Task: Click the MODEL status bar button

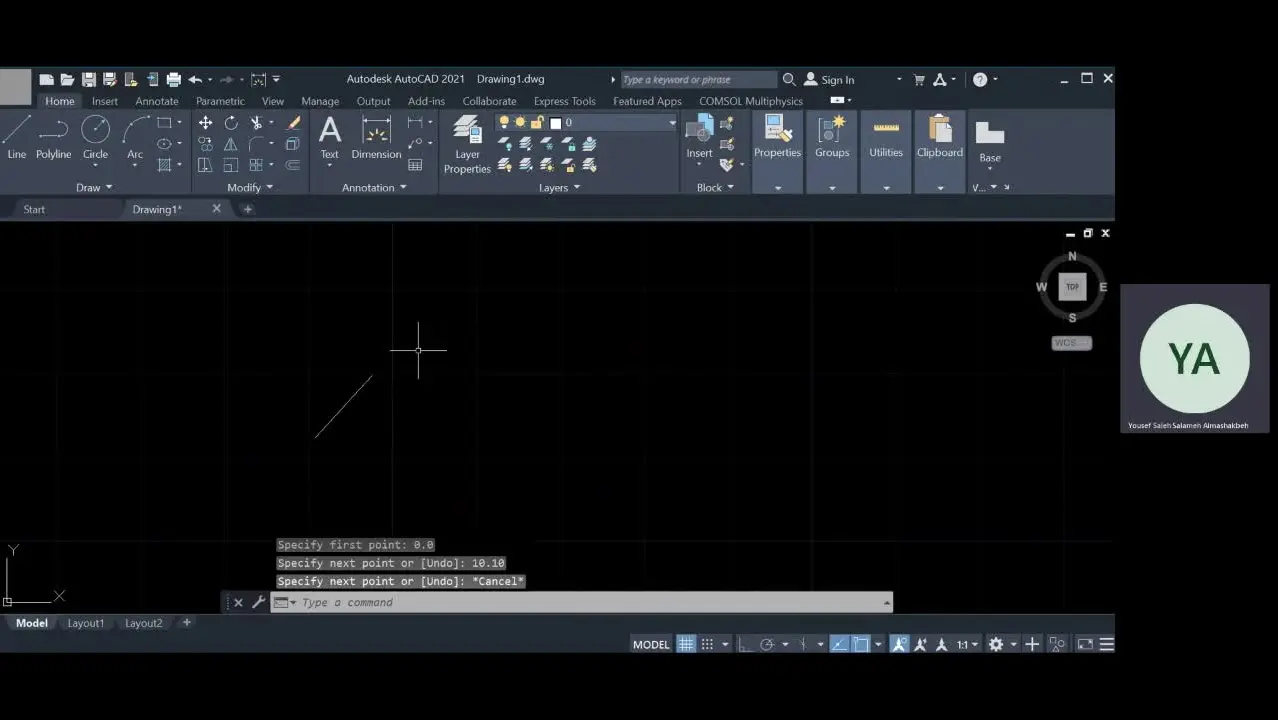Action: click(x=651, y=644)
